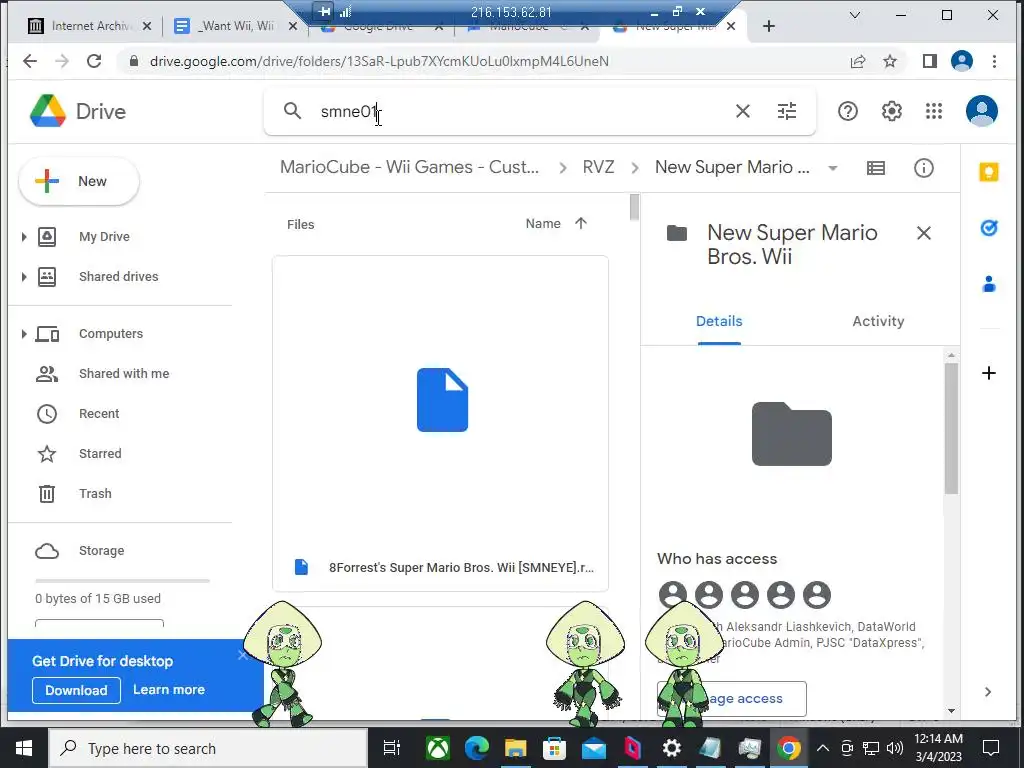The width and height of the screenshot is (1024, 768).
Task: Click the Windows taskbar search box
Action: pyautogui.click(x=208, y=748)
